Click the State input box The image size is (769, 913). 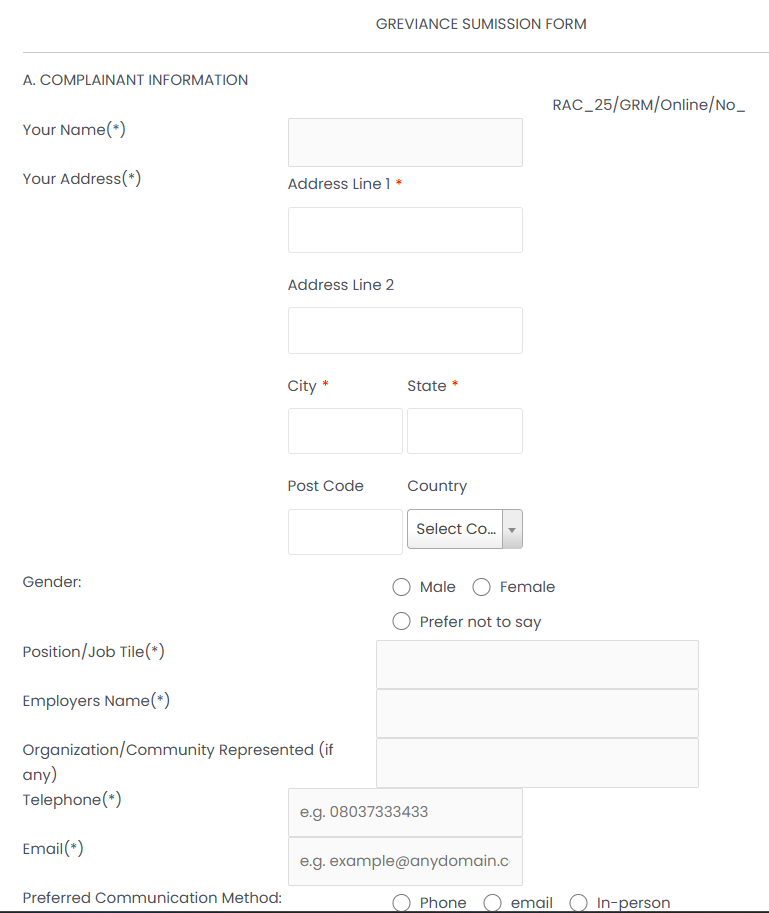[464, 431]
